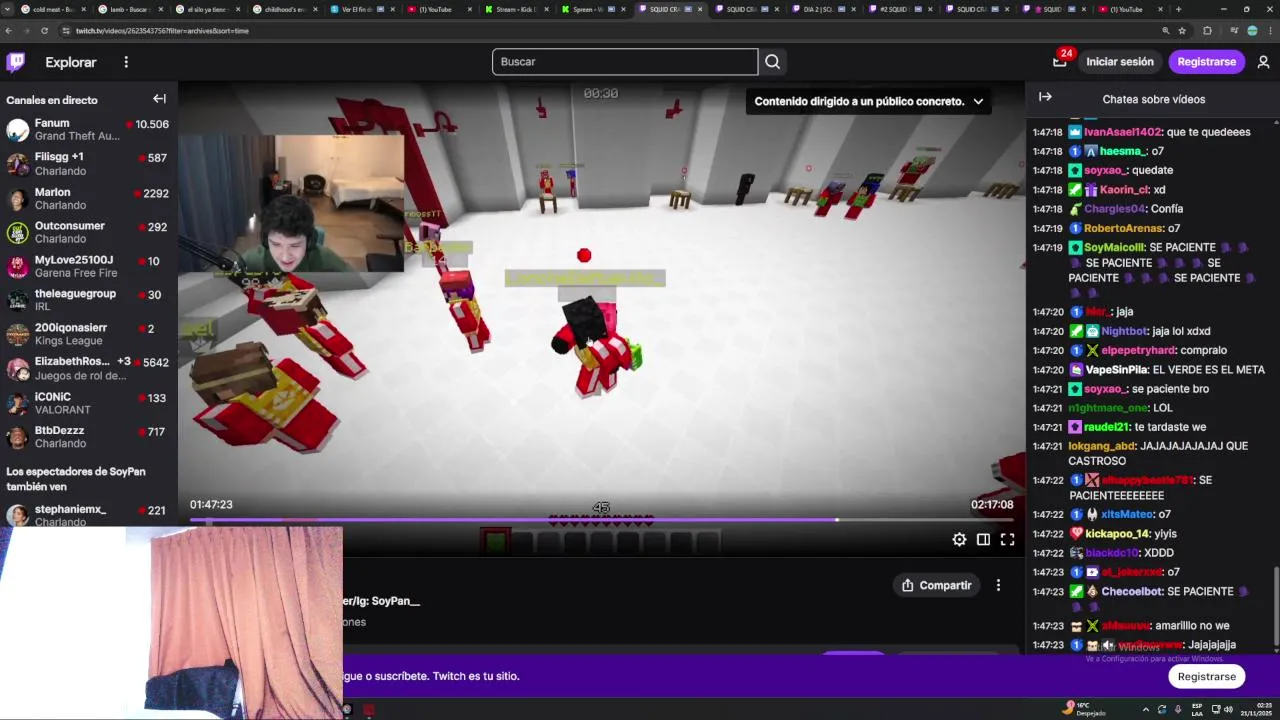1280x720 pixels.
Task: Click chat username raudel21
Action: tap(1107, 427)
